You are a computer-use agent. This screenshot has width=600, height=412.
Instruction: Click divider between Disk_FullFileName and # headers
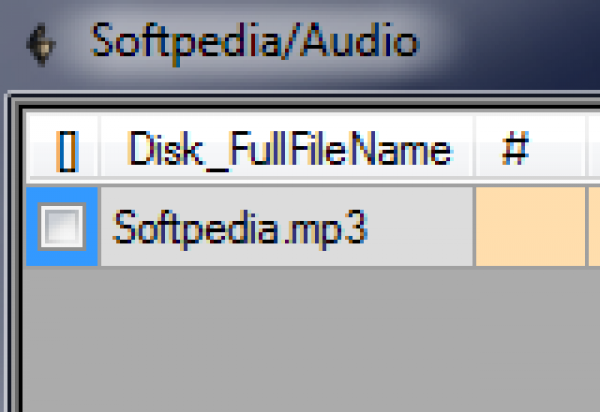coord(474,150)
